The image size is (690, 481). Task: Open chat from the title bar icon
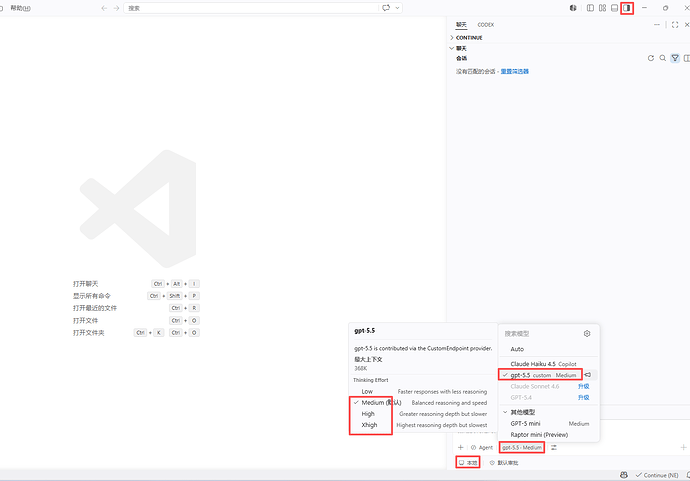click(386, 8)
